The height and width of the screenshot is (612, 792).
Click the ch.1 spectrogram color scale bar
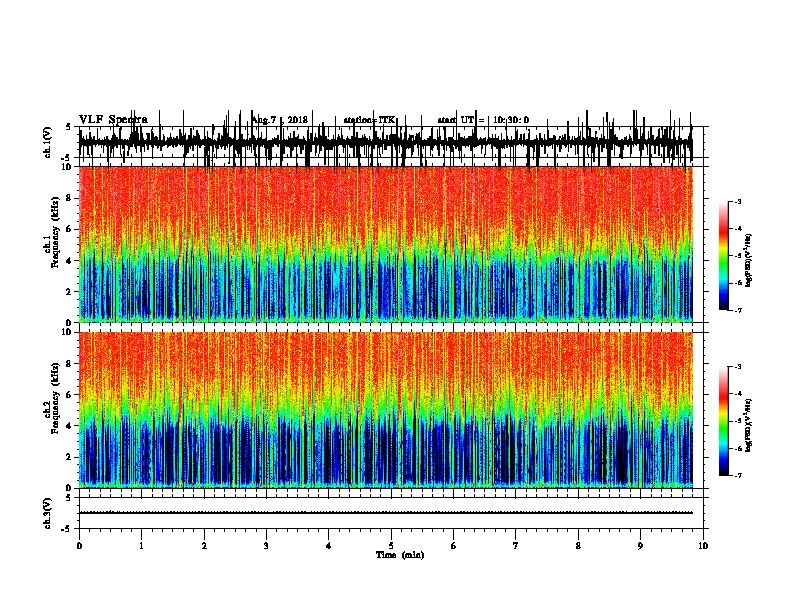click(724, 256)
